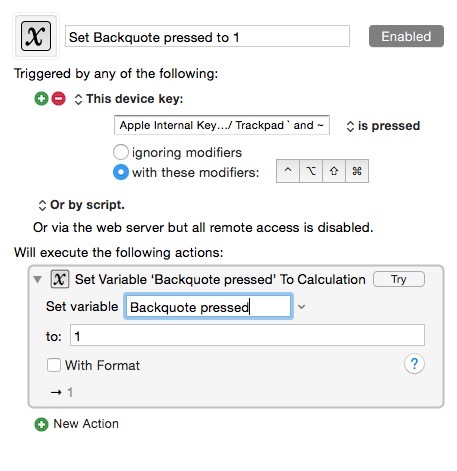Remove the trigger with red minus icon

(59, 99)
